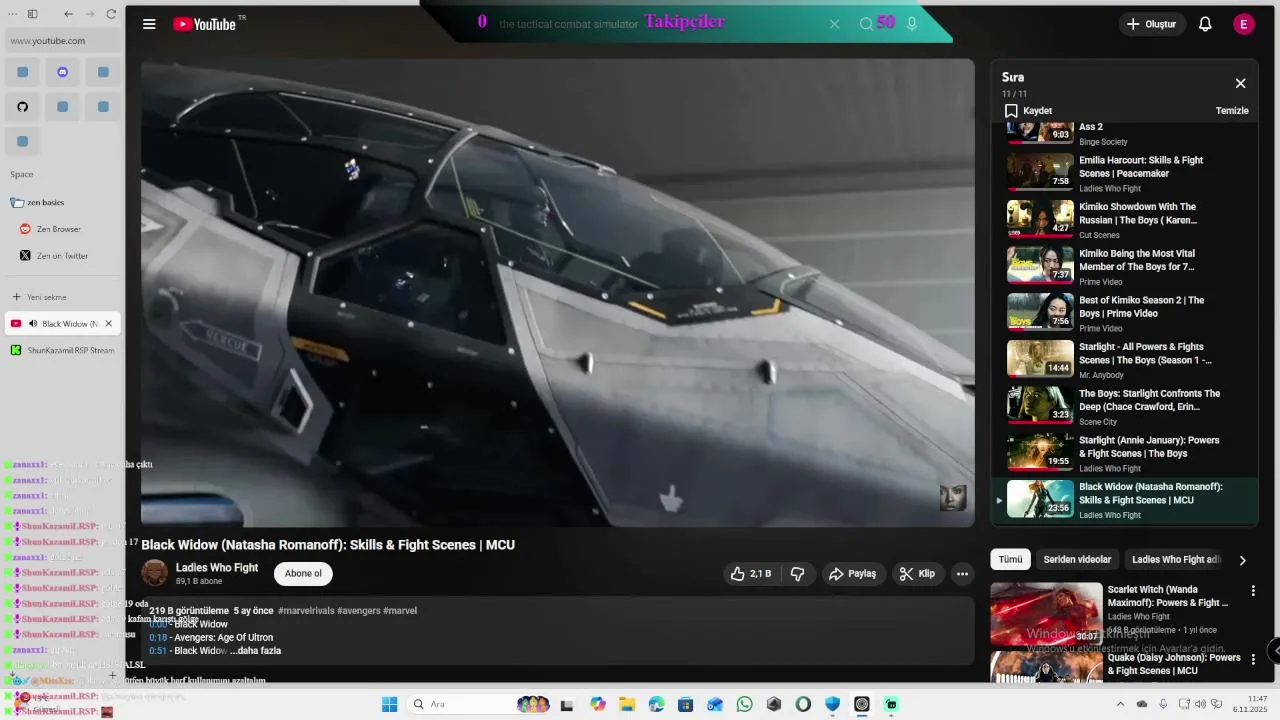The height and width of the screenshot is (720, 1280).
Task: Open Microsoft Edge from the taskbar
Action: click(656, 704)
